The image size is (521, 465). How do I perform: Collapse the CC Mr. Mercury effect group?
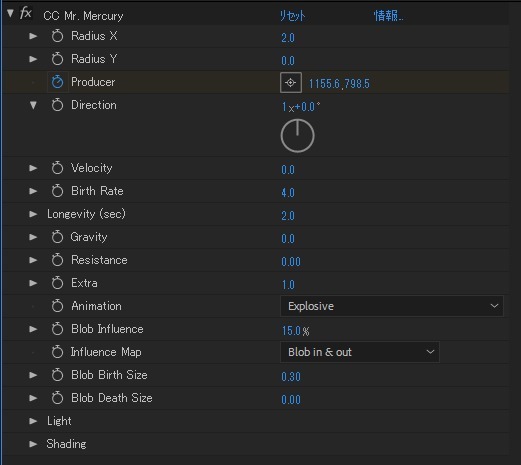[x=10, y=14]
